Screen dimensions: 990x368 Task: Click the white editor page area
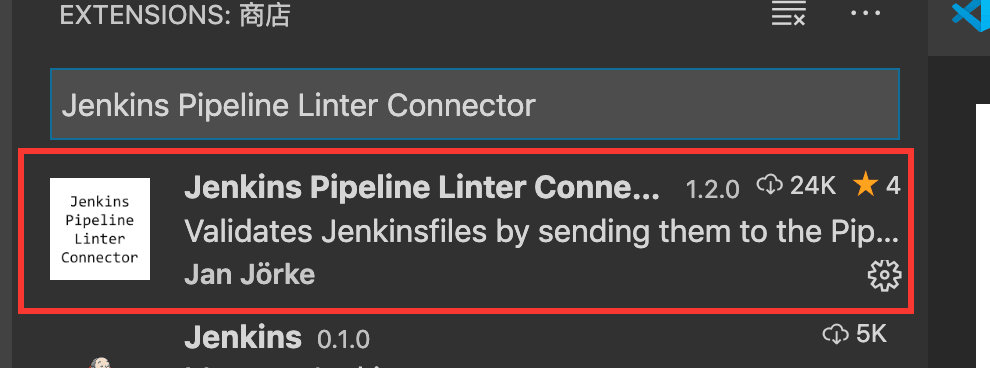click(x=982, y=235)
